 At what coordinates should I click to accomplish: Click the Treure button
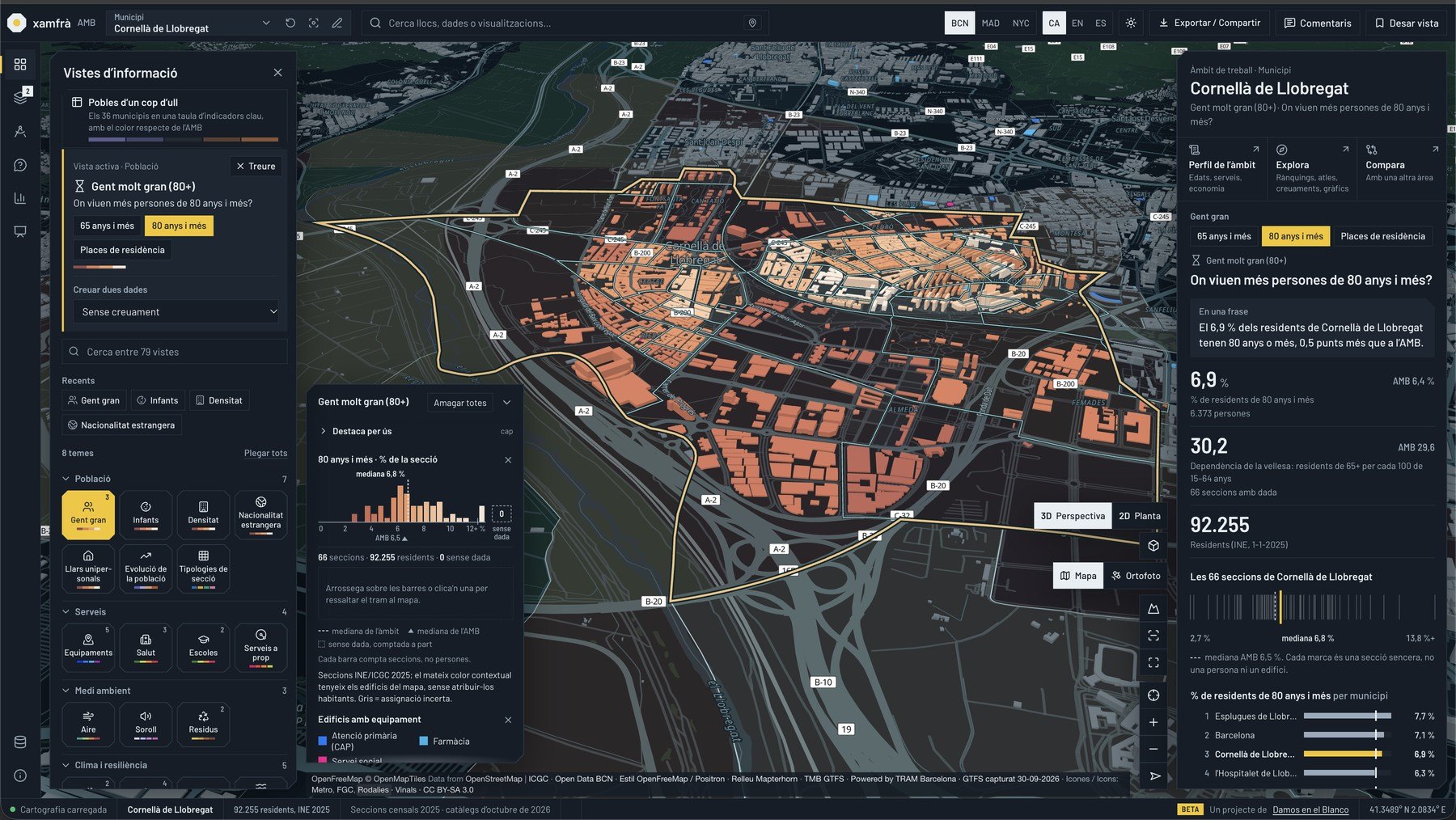click(x=256, y=166)
